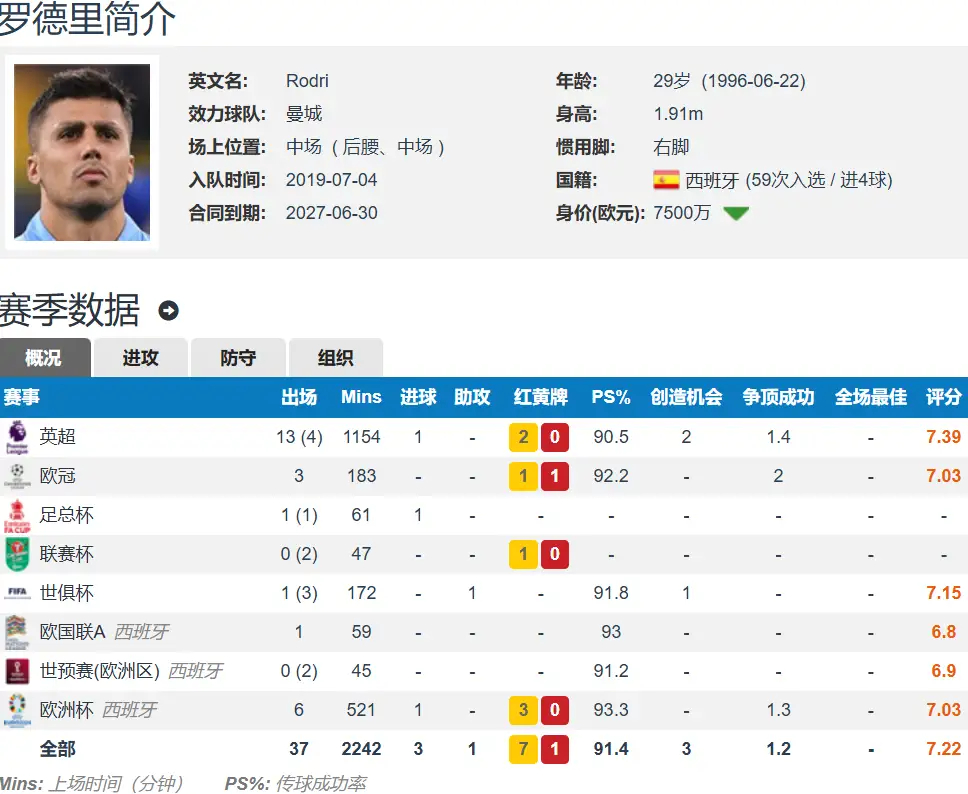Switch to the 进攻 tab
Image resolution: width=968 pixels, height=794 pixels.
(140, 357)
